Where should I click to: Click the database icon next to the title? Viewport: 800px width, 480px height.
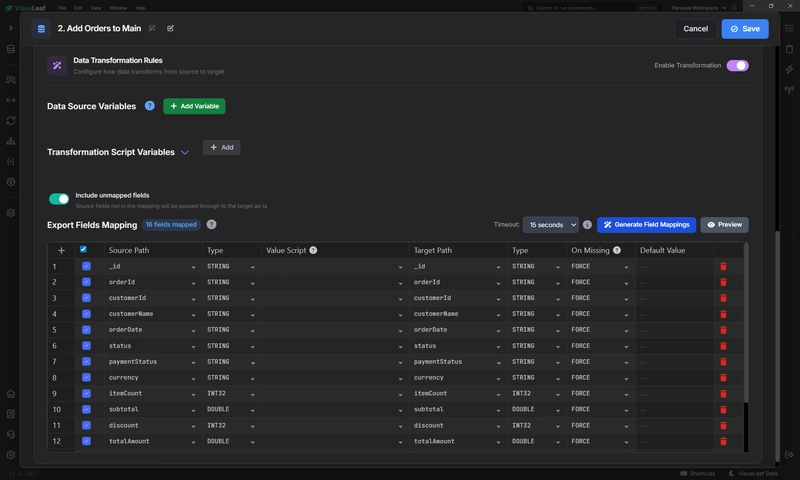(x=41, y=29)
